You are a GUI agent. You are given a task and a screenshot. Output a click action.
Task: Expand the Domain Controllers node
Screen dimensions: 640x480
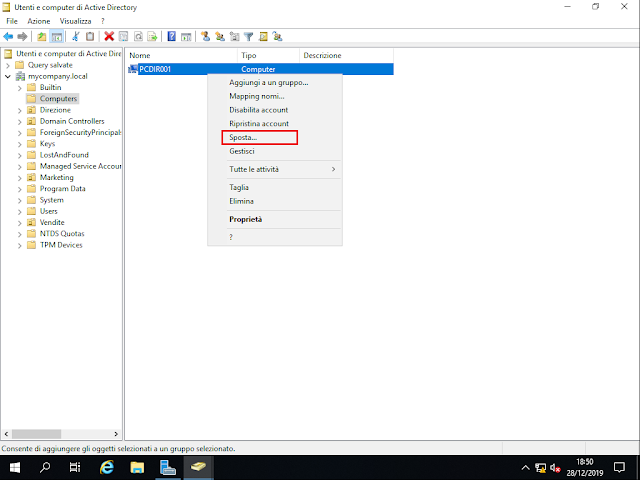click(x=20, y=122)
